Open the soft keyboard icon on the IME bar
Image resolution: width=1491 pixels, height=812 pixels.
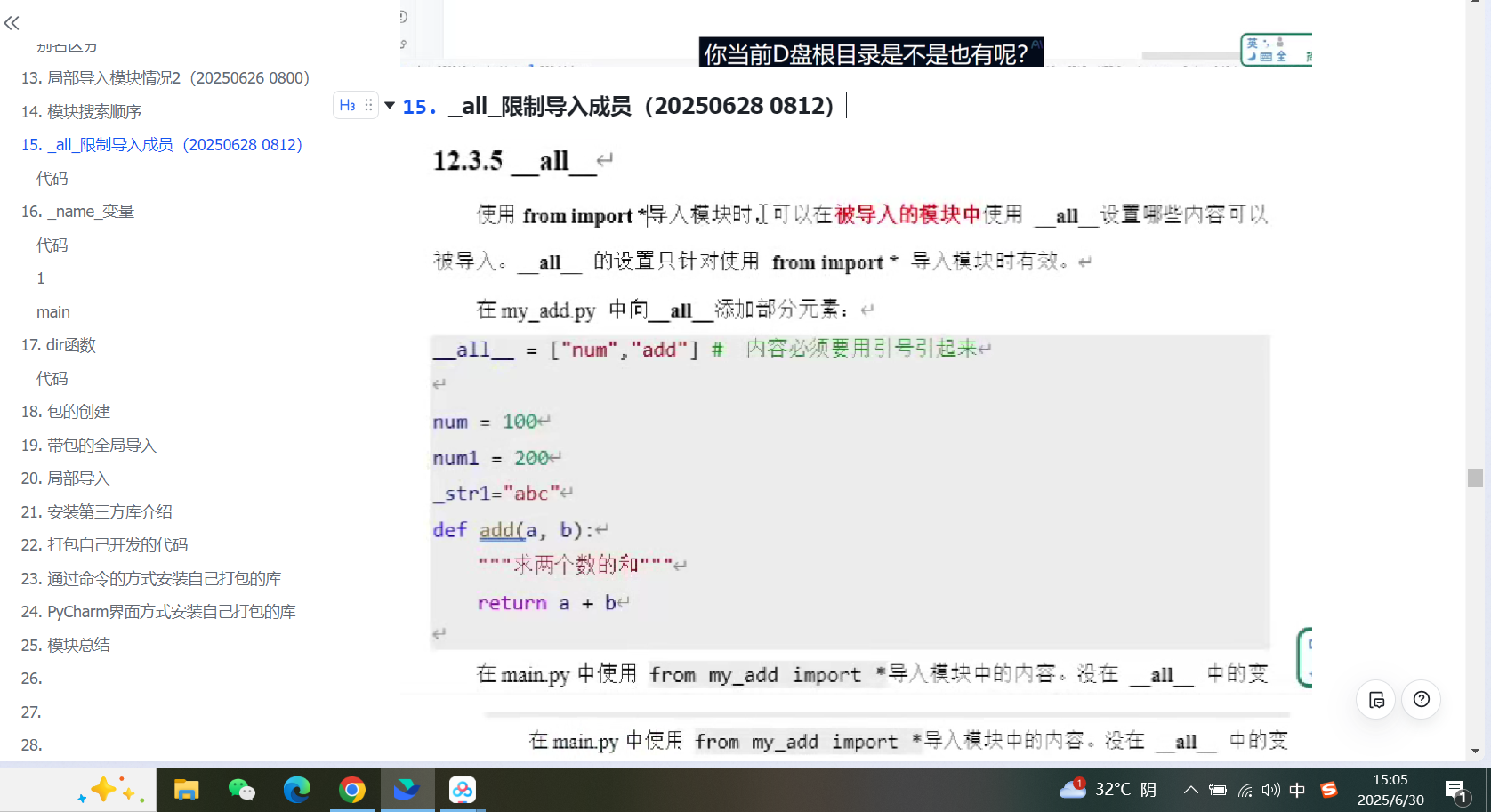pos(1266,57)
